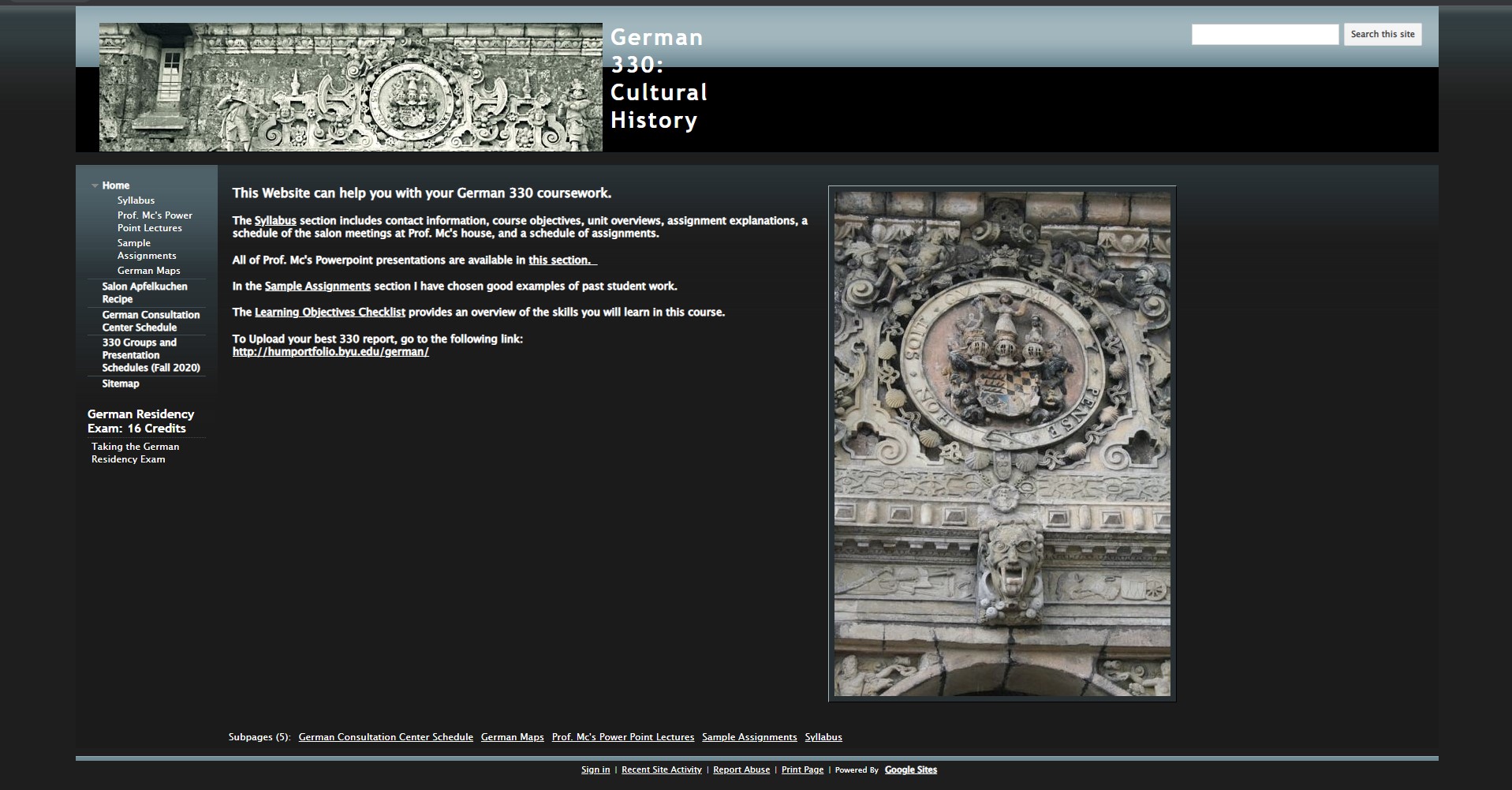1512x790 pixels.
Task: Open Salon Apfelkuchen Recipe page
Action: click(144, 293)
